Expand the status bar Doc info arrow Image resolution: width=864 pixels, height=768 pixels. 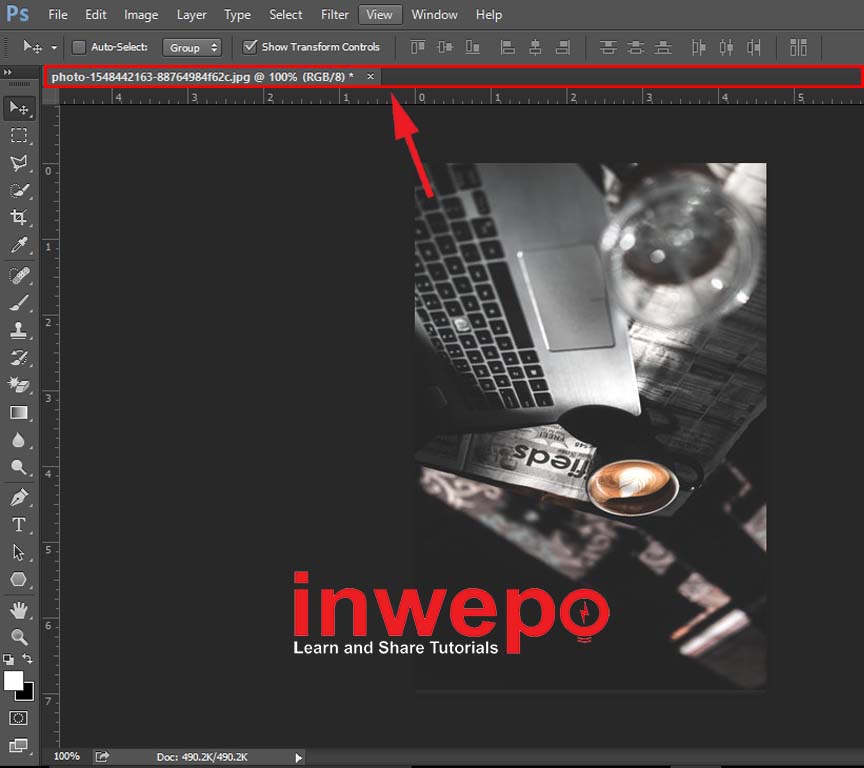pyautogui.click(x=298, y=758)
